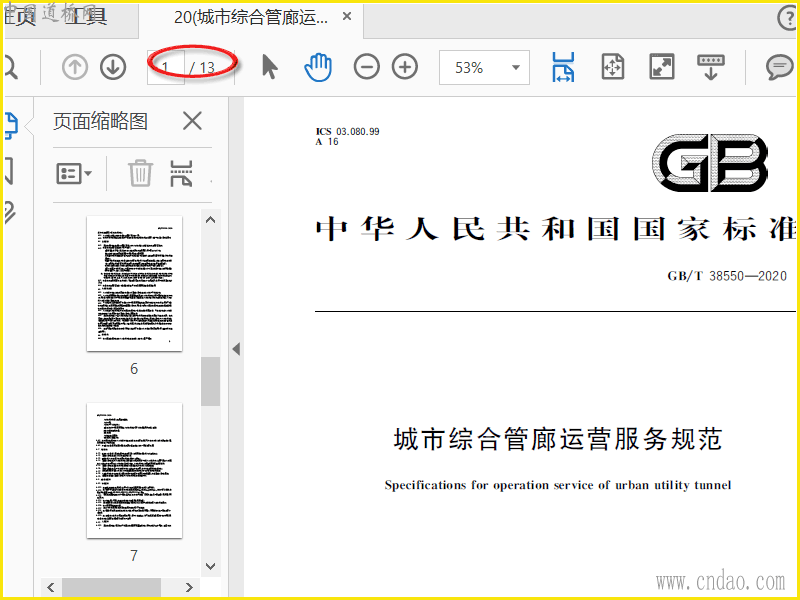Fit page to window width

coord(563,67)
